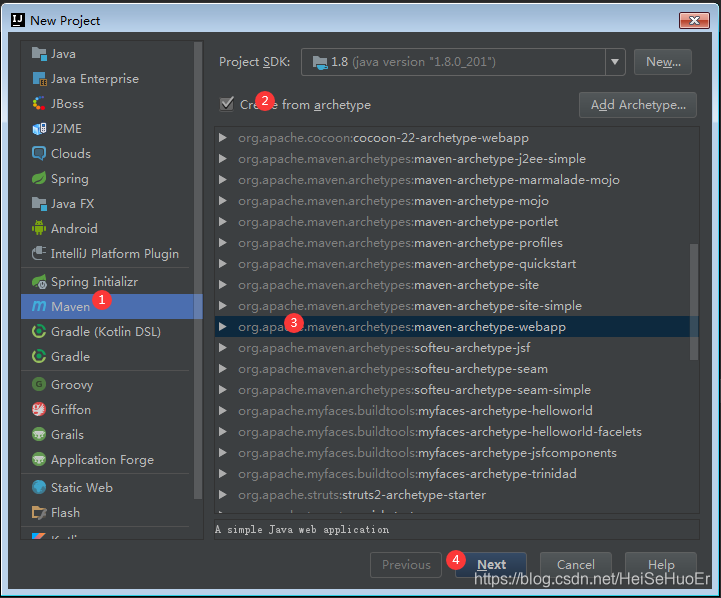Select the Spring Initializr icon
The width and height of the screenshot is (721, 598).
39,281
